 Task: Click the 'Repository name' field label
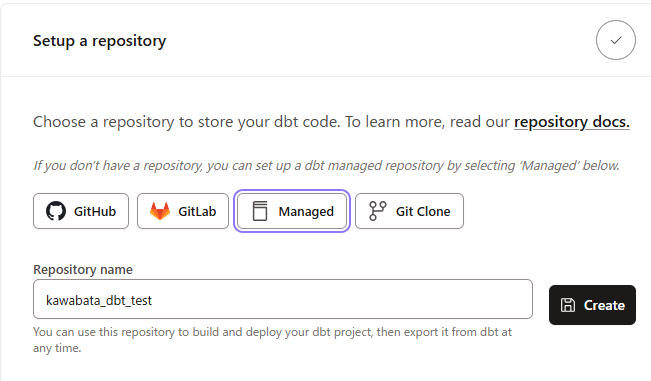click(x=83, y=269)
